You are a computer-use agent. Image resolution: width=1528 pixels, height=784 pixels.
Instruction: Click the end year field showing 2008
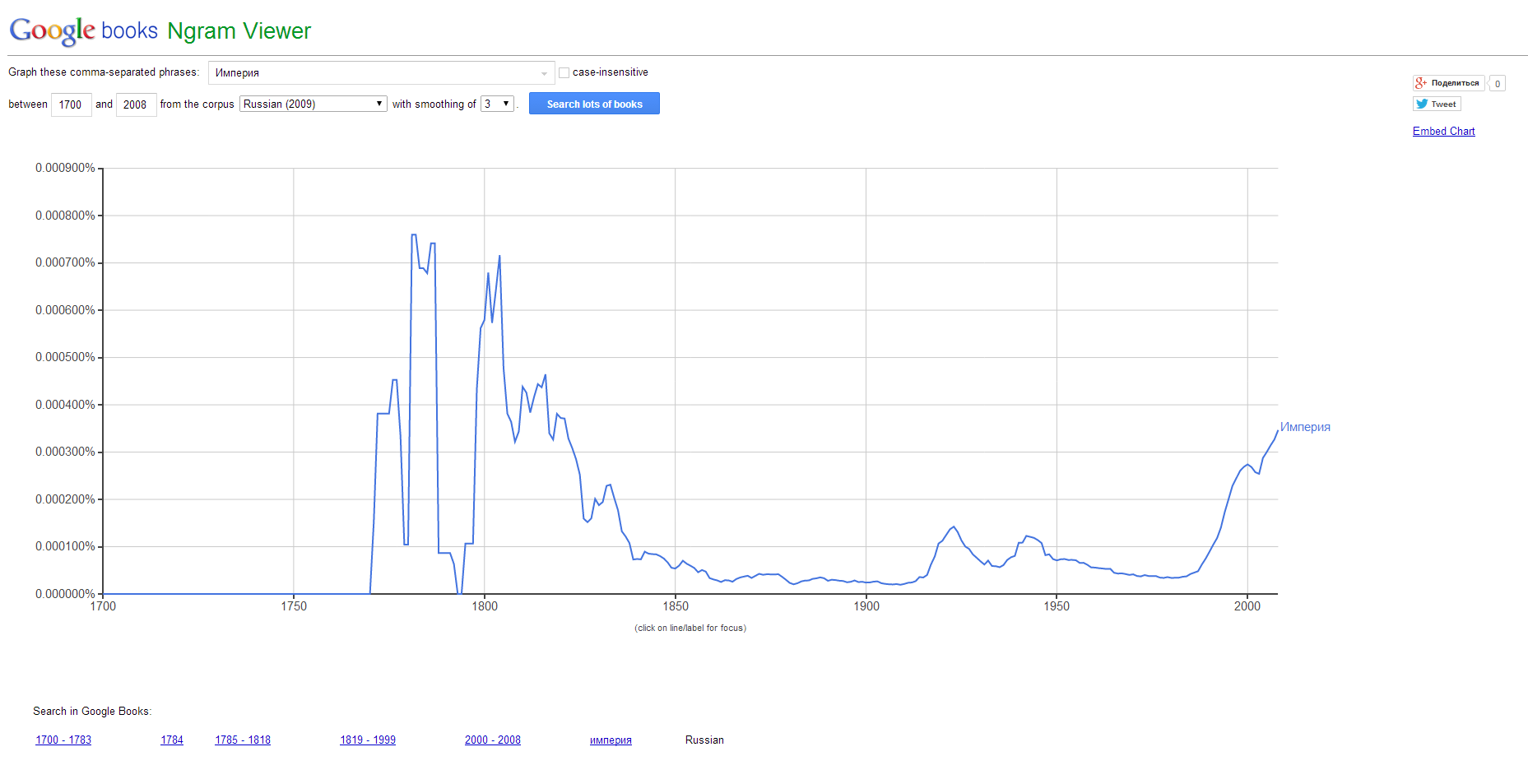(x=136, y=104)
